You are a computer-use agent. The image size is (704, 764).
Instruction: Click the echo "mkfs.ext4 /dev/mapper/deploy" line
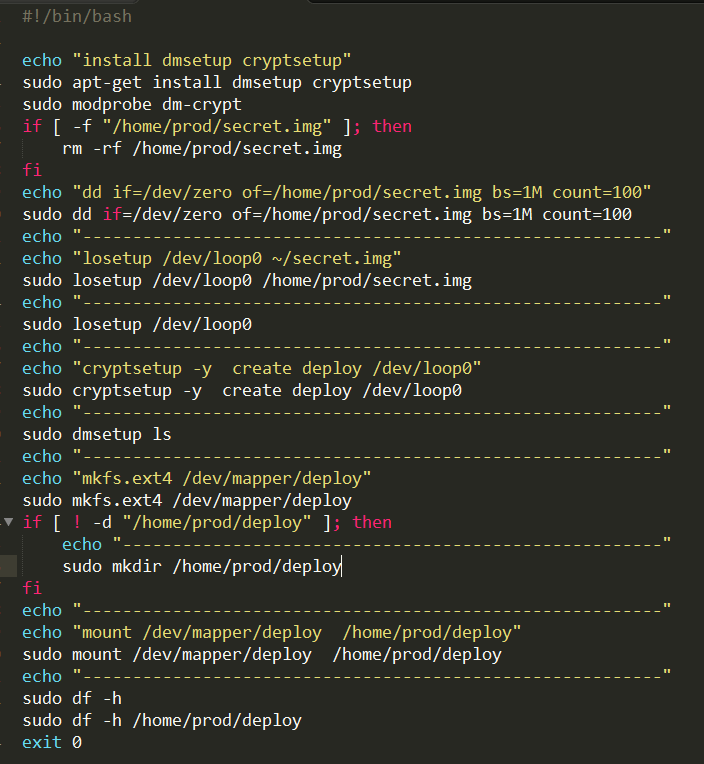coord(197,478)
